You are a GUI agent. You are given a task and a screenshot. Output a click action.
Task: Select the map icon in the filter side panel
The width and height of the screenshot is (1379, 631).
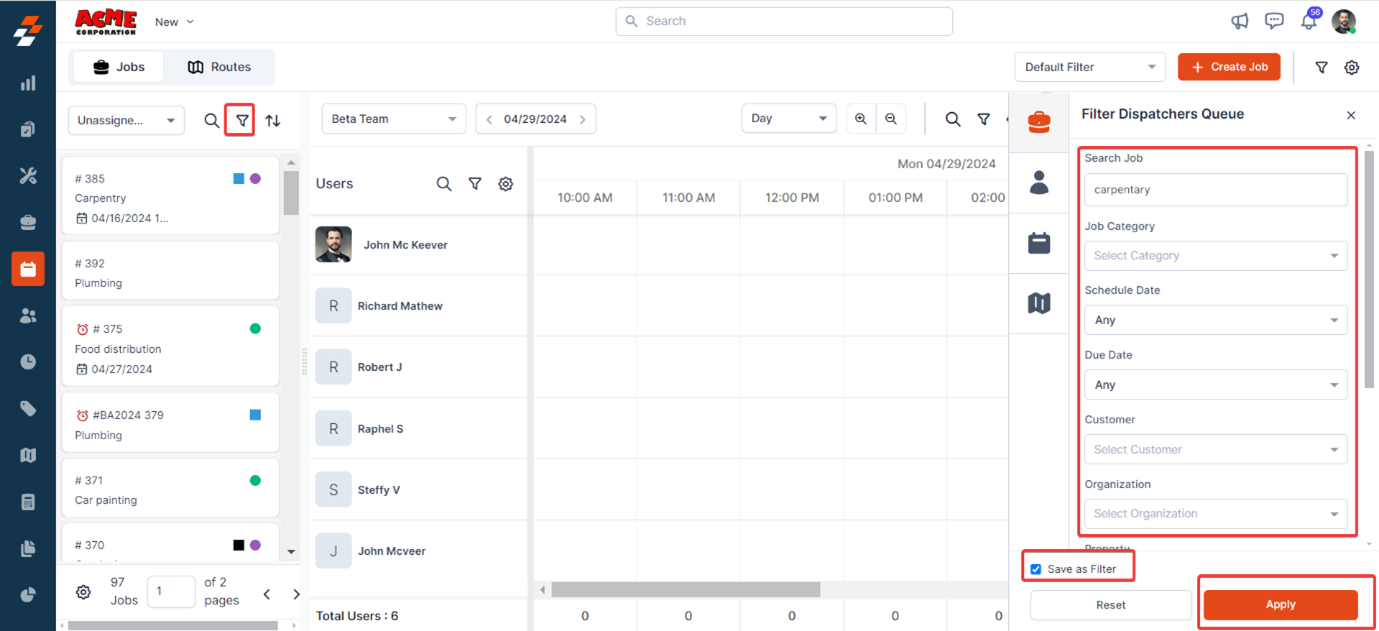[x=1039, y=303]
